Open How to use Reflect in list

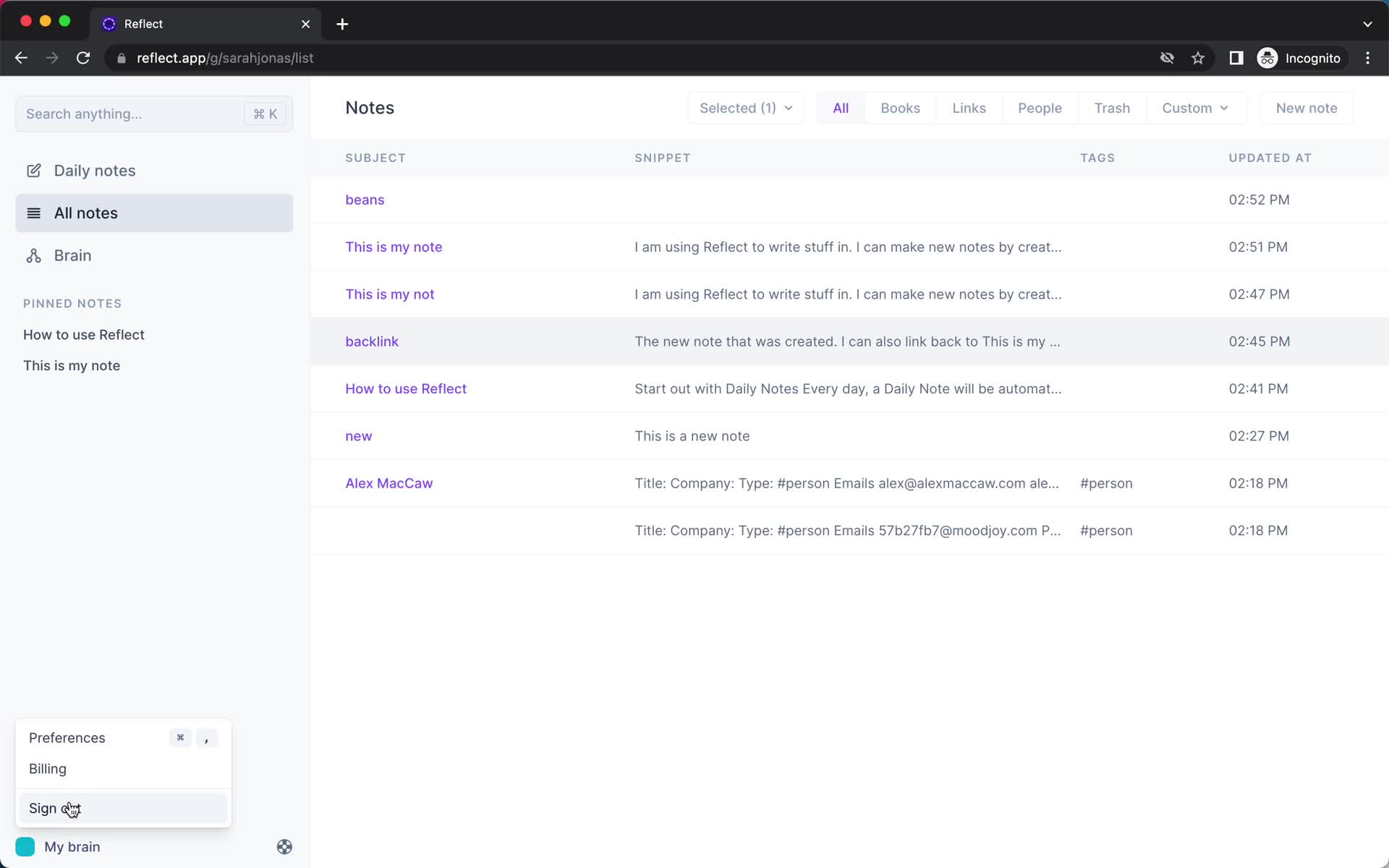pyautogui.click(x=406, y=388)
